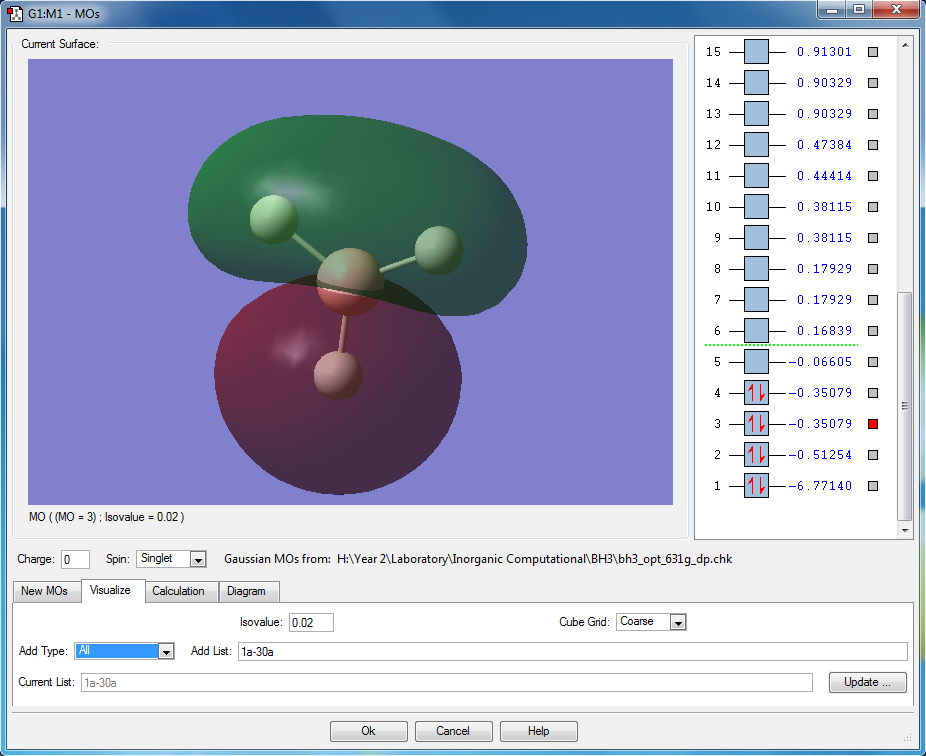Switch to the Calculation tab
The image size is (926, 756).
click(178, 591)
